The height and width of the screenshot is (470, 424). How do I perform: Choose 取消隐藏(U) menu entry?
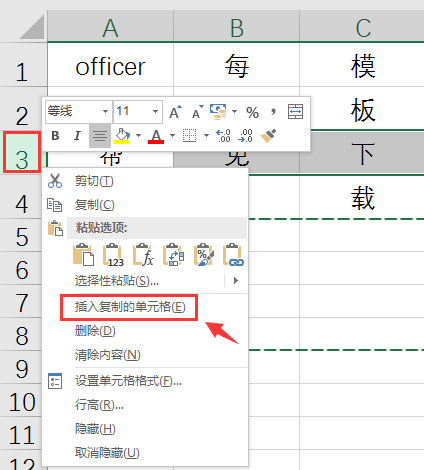pyautogui.click(x=107, y=453)
